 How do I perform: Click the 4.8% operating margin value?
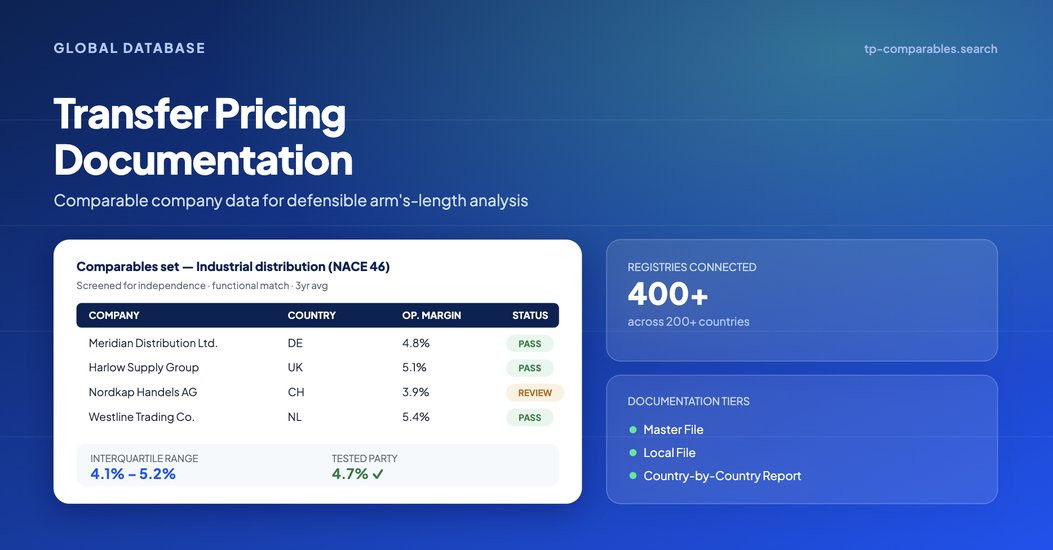coord(416,343)
